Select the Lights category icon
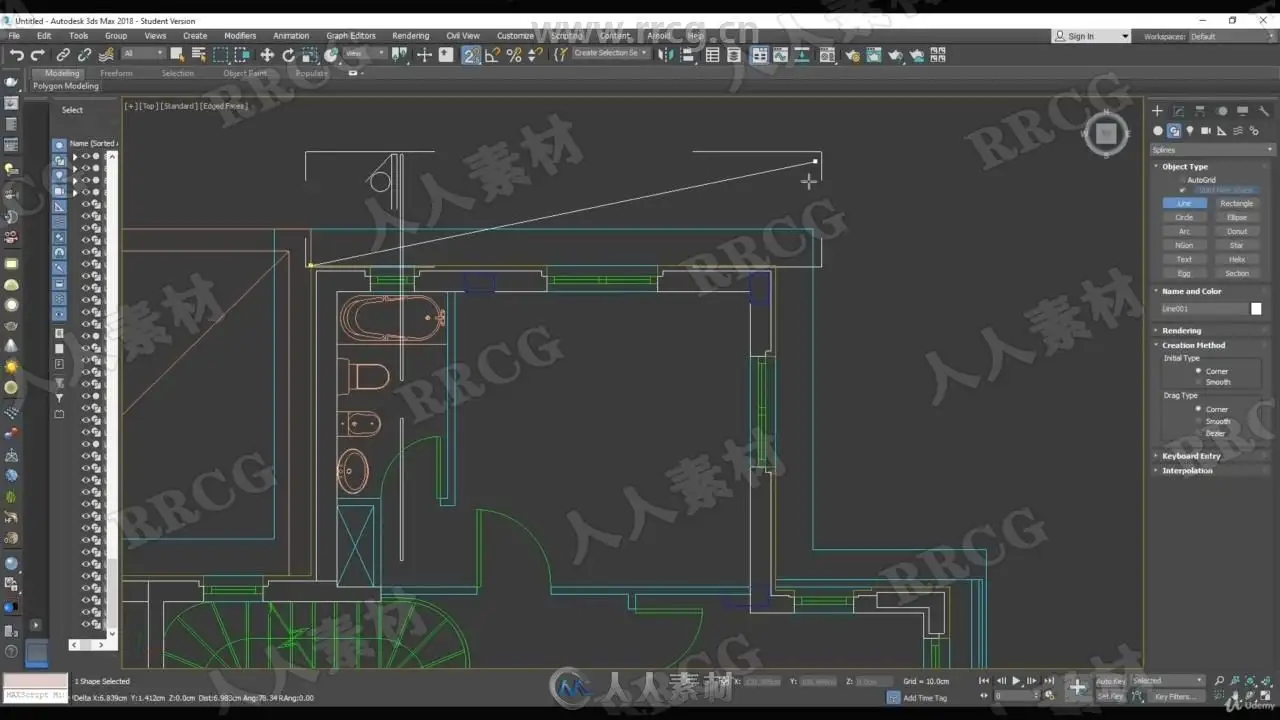Viewport: 1280px width, 720px height. click(x=1190, y=131)
